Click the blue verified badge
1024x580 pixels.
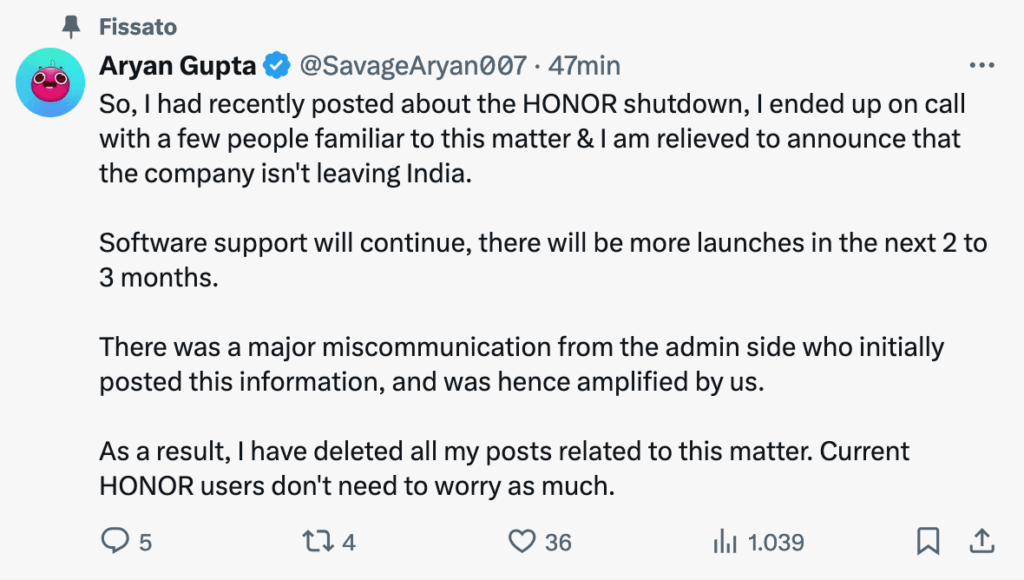pyautogui.click(x=275, y=66)
